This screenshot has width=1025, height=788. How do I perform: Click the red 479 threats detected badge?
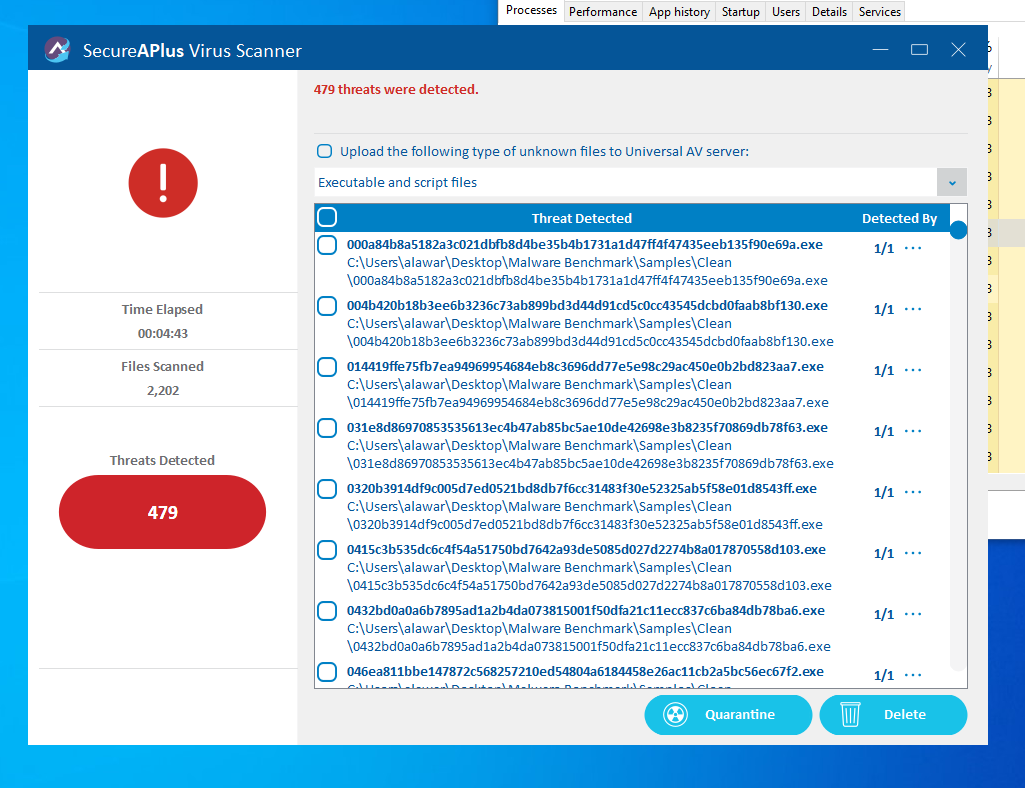tap(162, 512)
